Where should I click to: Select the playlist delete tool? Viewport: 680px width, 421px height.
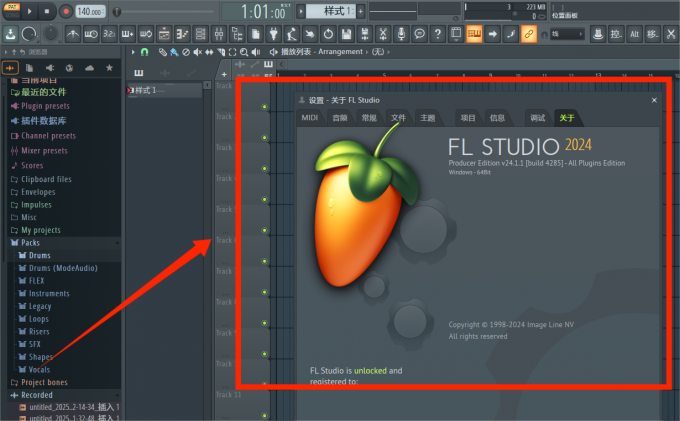pos(186,52)
